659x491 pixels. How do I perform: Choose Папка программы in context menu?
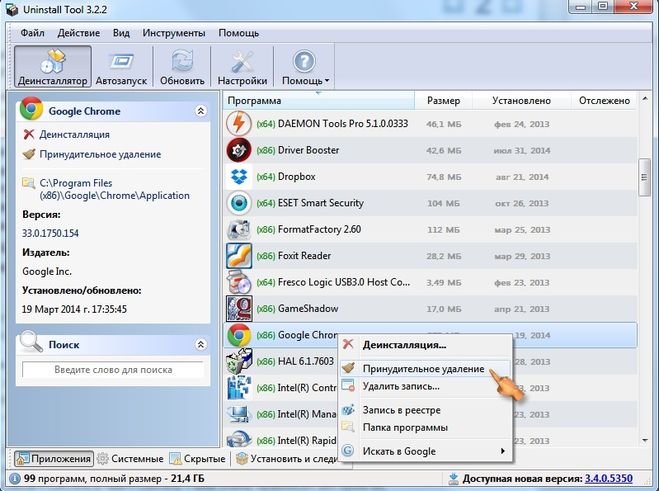tap(425, 428)
